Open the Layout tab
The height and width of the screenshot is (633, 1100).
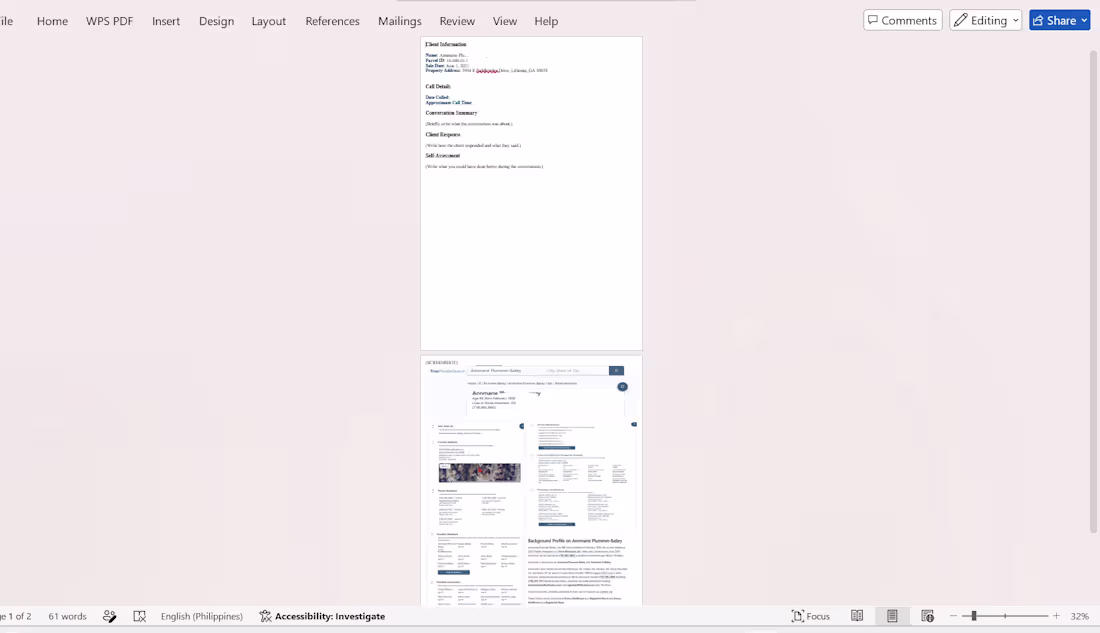point(269,21)
